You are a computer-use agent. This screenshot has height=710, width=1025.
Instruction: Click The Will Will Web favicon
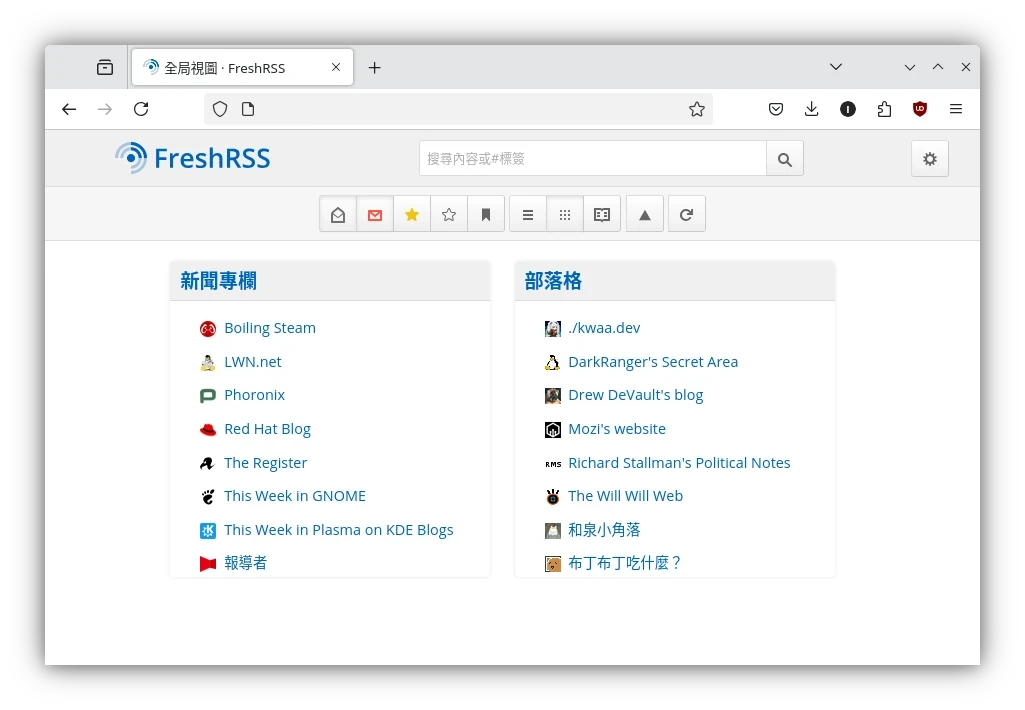(553, 497)
